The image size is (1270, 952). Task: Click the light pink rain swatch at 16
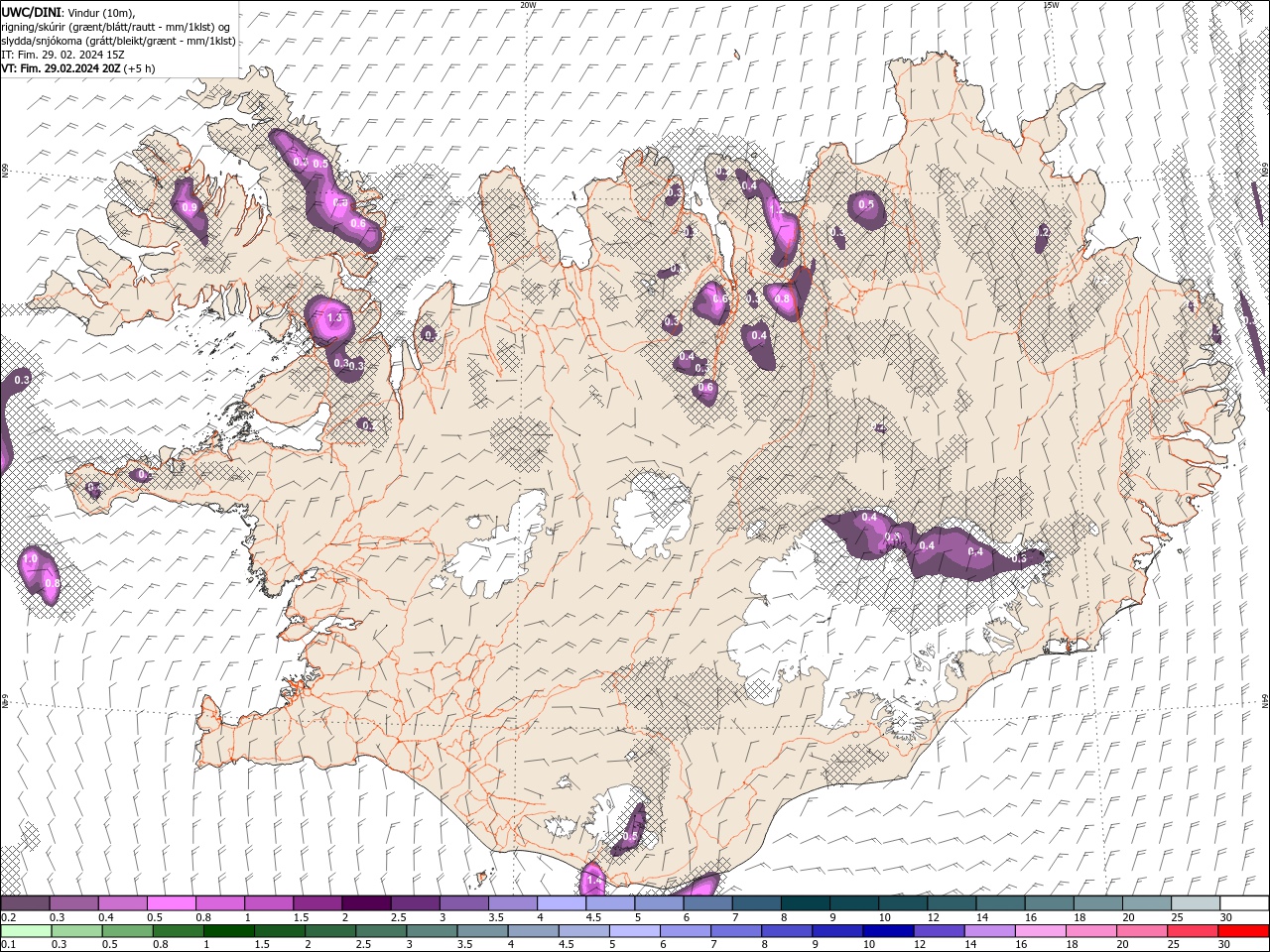[x=1040, y=931]
